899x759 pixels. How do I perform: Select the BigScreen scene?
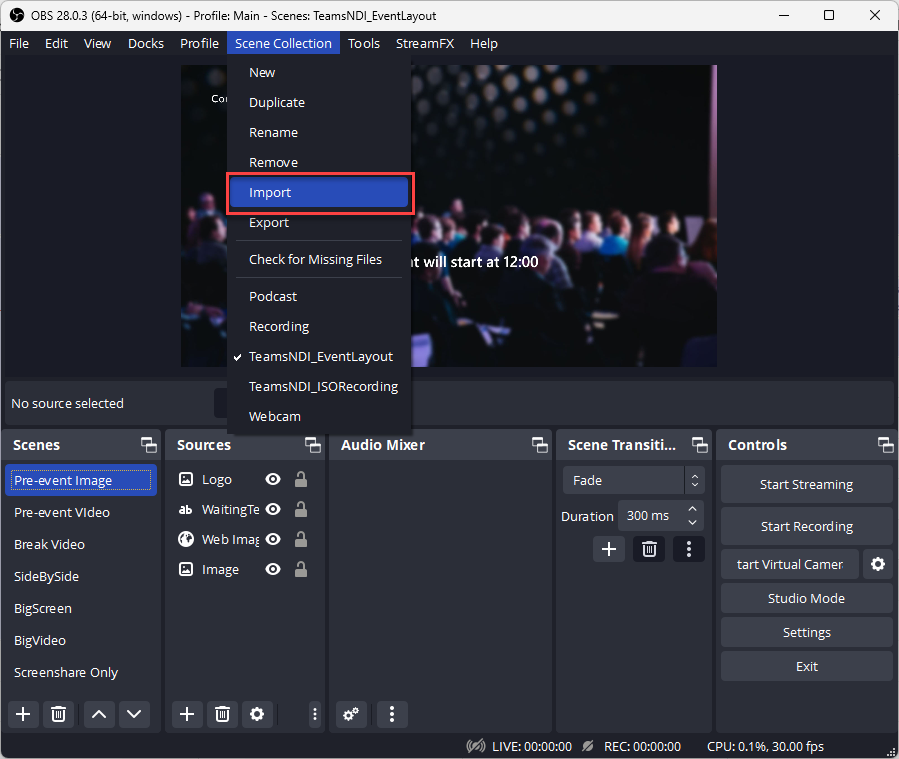[81, 608]
